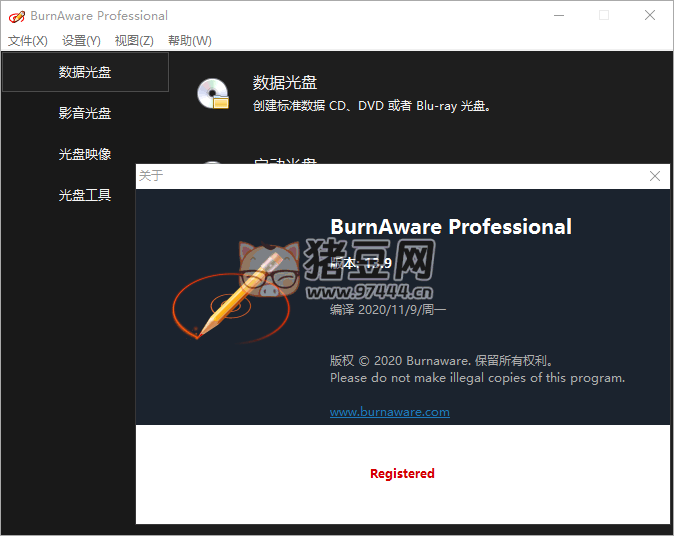
Task: Minimize the BurnAware Professional window
Action: pyautogui.click(x=557, y=15)
